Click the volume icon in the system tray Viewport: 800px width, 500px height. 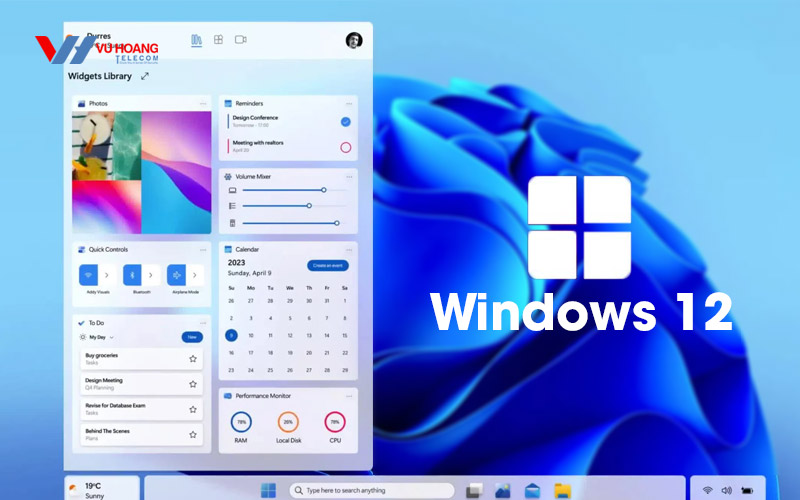coord(727,490)
